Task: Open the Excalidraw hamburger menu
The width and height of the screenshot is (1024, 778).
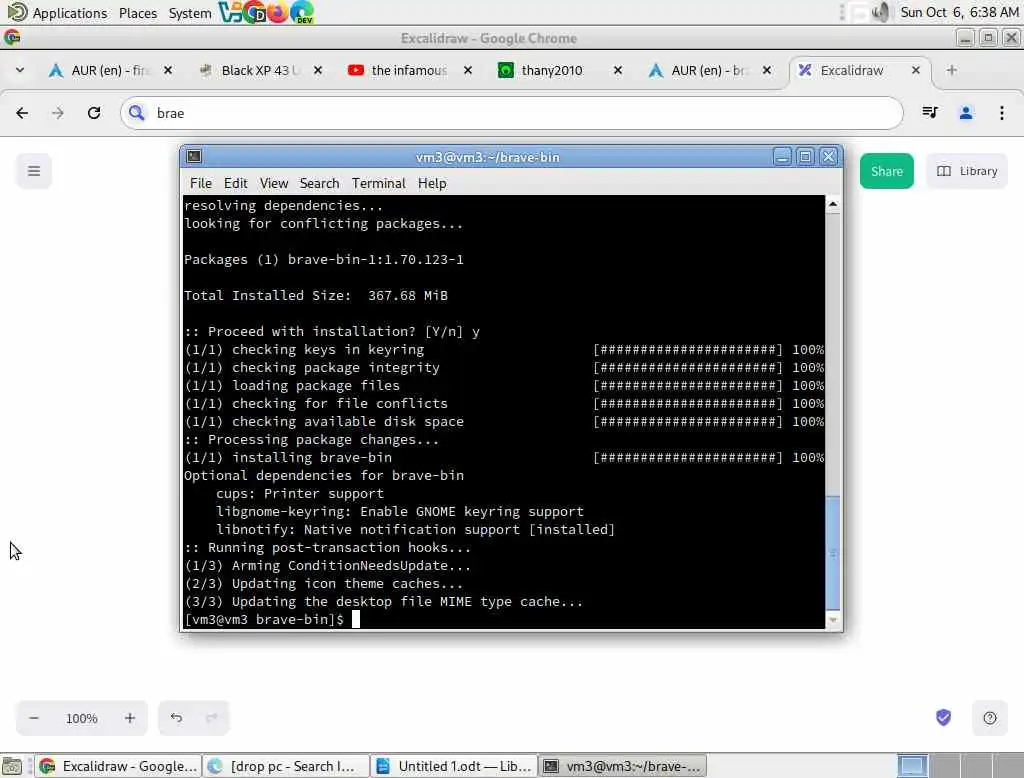Action: click(x=34, y=171)
